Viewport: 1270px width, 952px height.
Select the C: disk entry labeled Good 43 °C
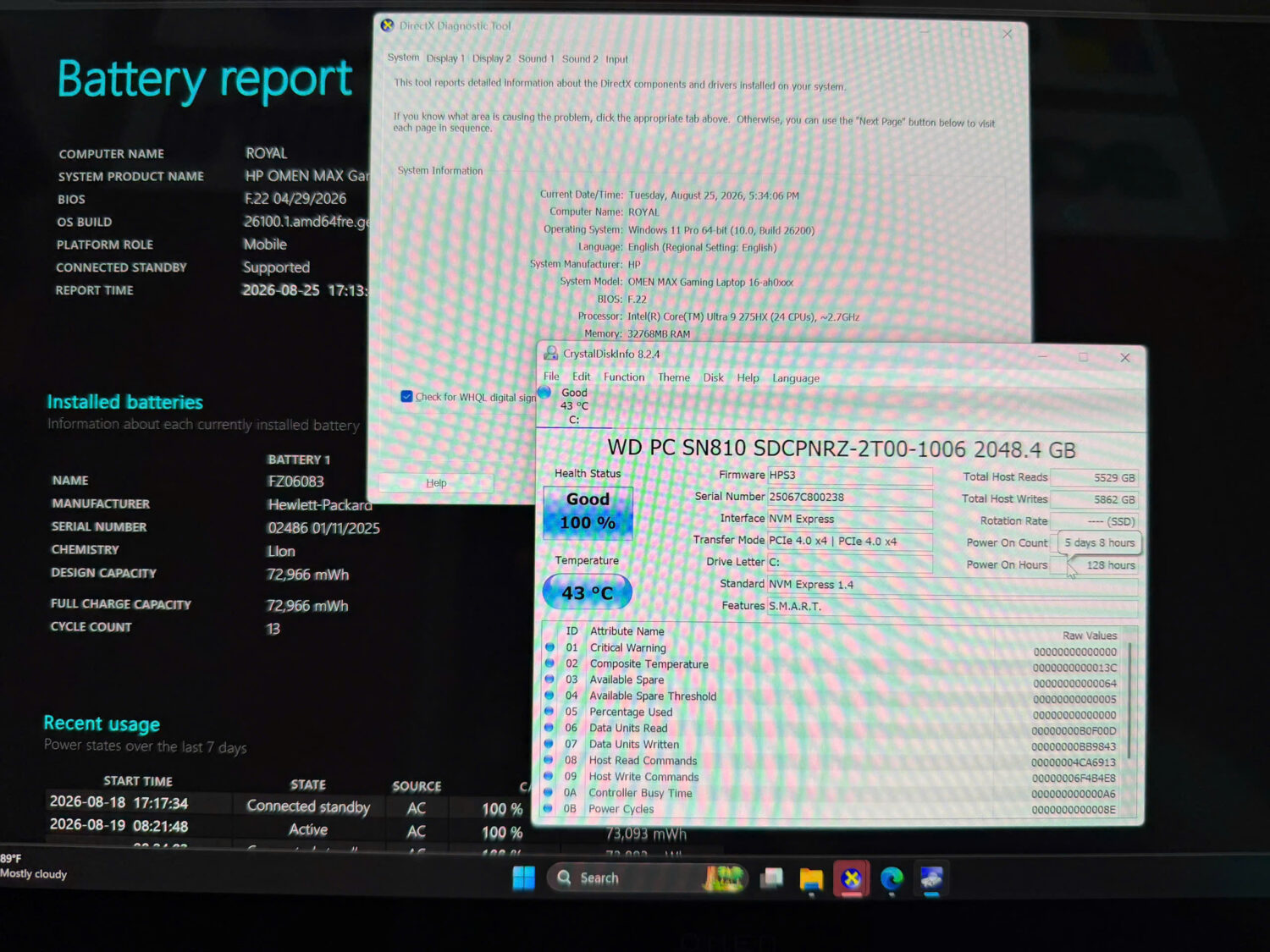(x=573, y=405)
